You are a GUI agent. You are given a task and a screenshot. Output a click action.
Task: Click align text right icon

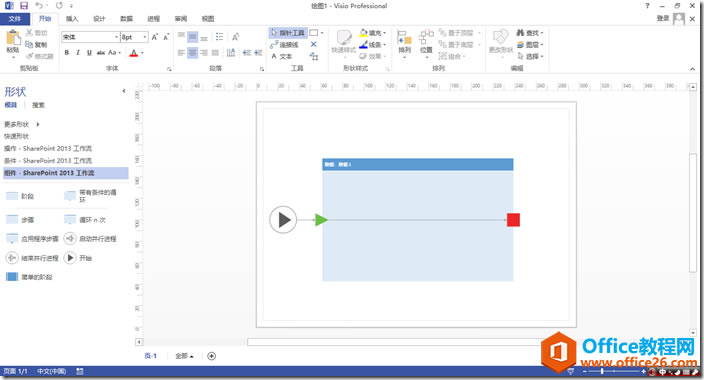(x=204, y=53)
